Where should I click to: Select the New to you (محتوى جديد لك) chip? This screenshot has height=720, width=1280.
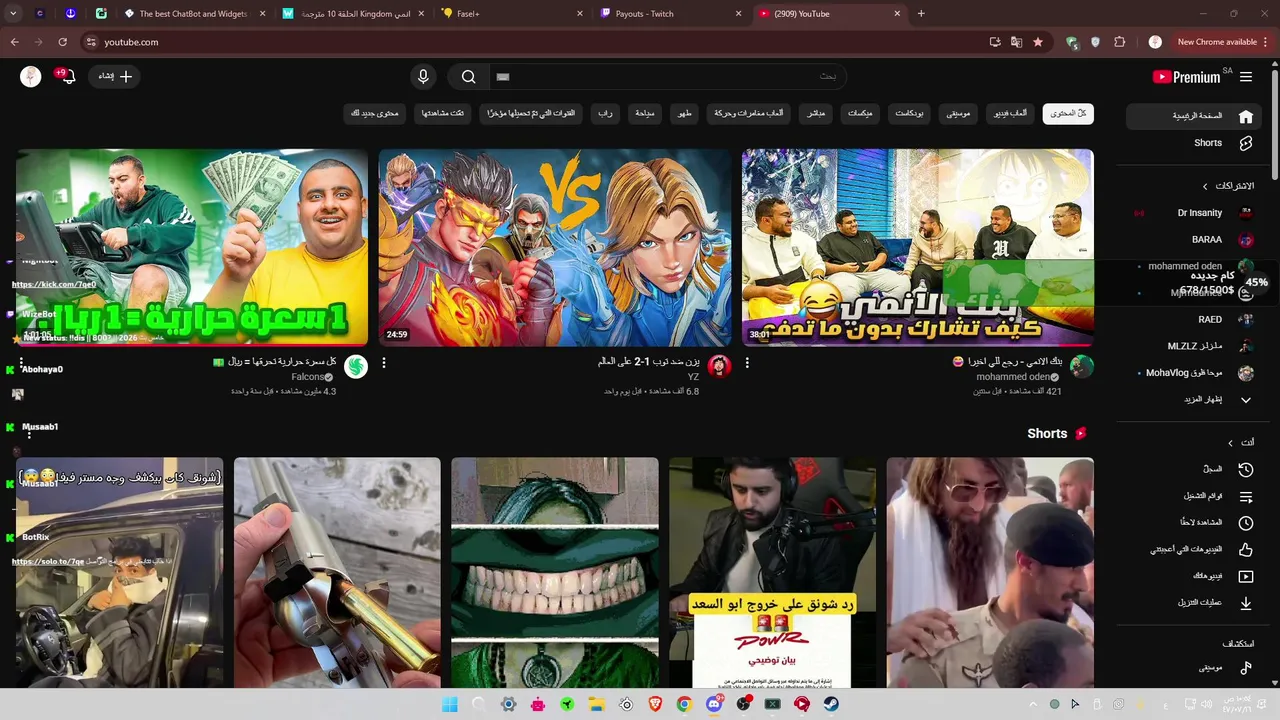click(375, 113)
